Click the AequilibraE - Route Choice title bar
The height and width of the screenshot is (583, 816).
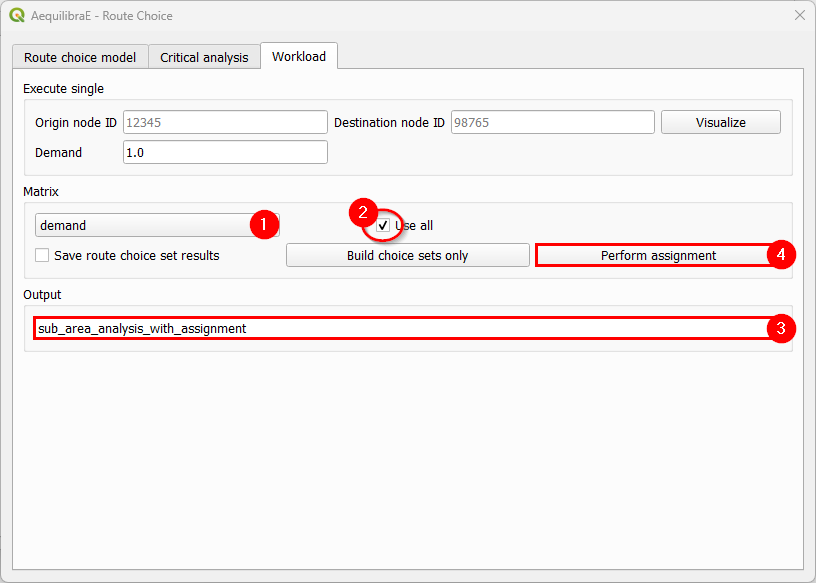click(400, 16)
